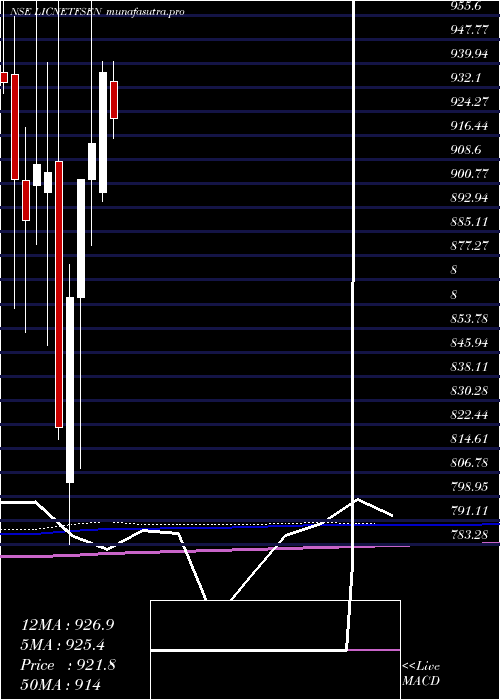Click the 908.6 price axis label
The image size is (500, 700).
tap(466, 150)
